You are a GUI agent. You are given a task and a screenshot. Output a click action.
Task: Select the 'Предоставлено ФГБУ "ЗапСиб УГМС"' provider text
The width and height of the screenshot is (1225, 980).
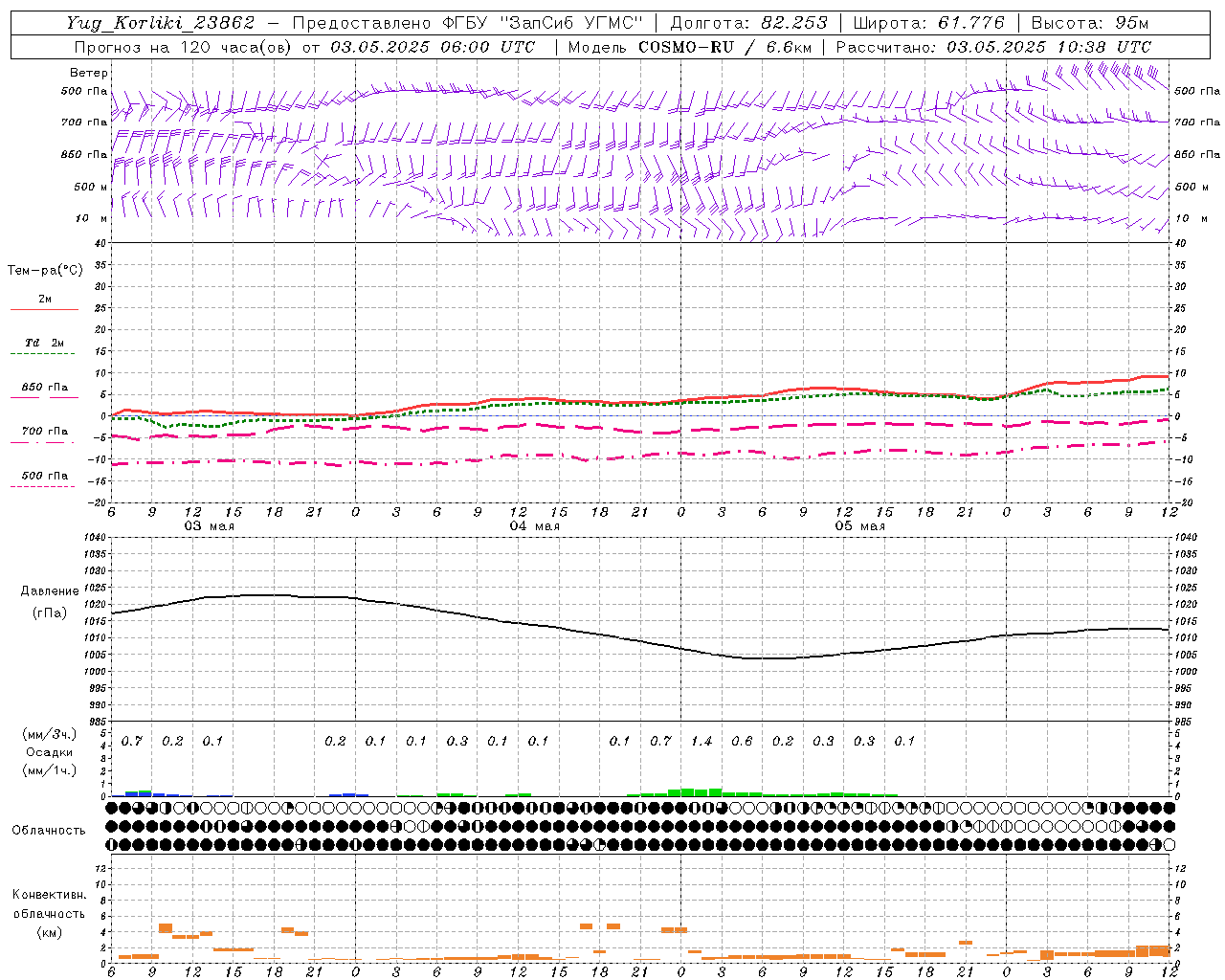pyautogui.click(x=467, y=23)
